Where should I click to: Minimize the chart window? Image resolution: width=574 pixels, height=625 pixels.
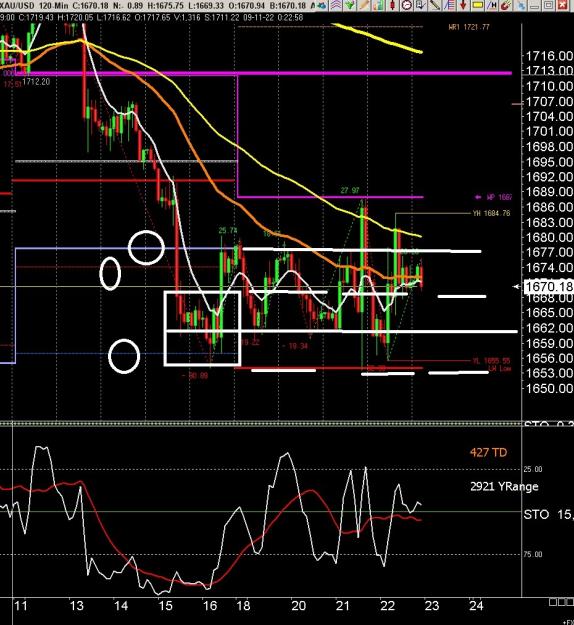click(535, 5)
